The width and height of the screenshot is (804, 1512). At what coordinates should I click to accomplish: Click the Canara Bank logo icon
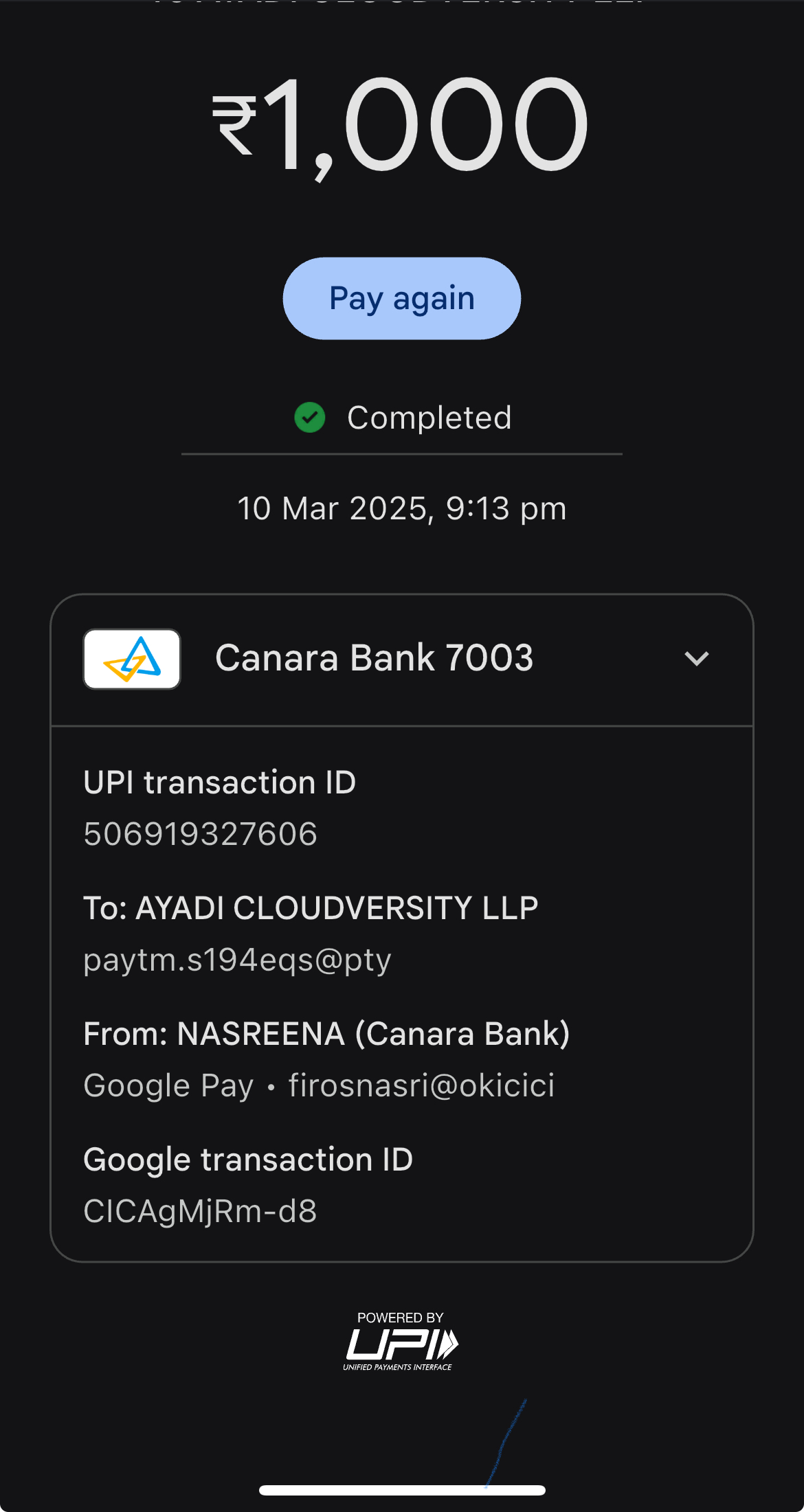click(x=132, y=659)
